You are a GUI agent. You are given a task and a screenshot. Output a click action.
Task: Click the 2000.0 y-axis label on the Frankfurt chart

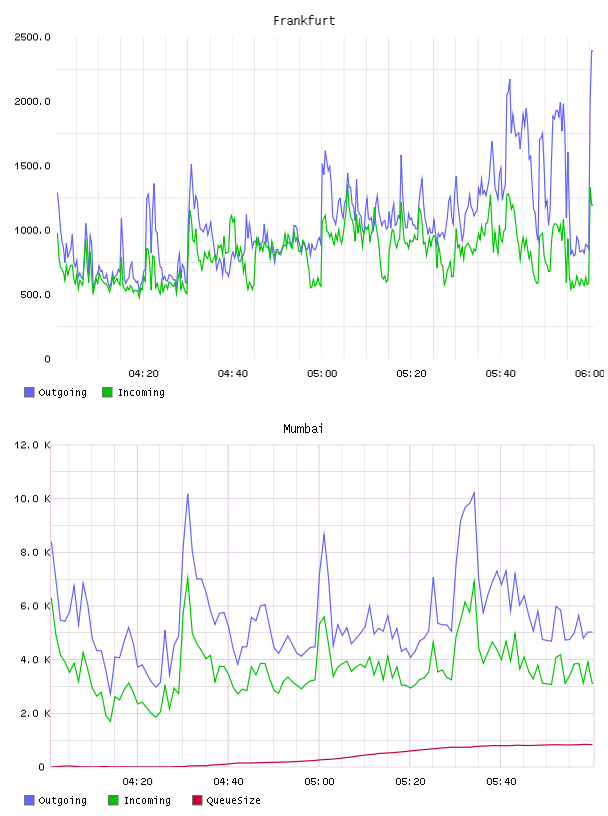[32, 101]
